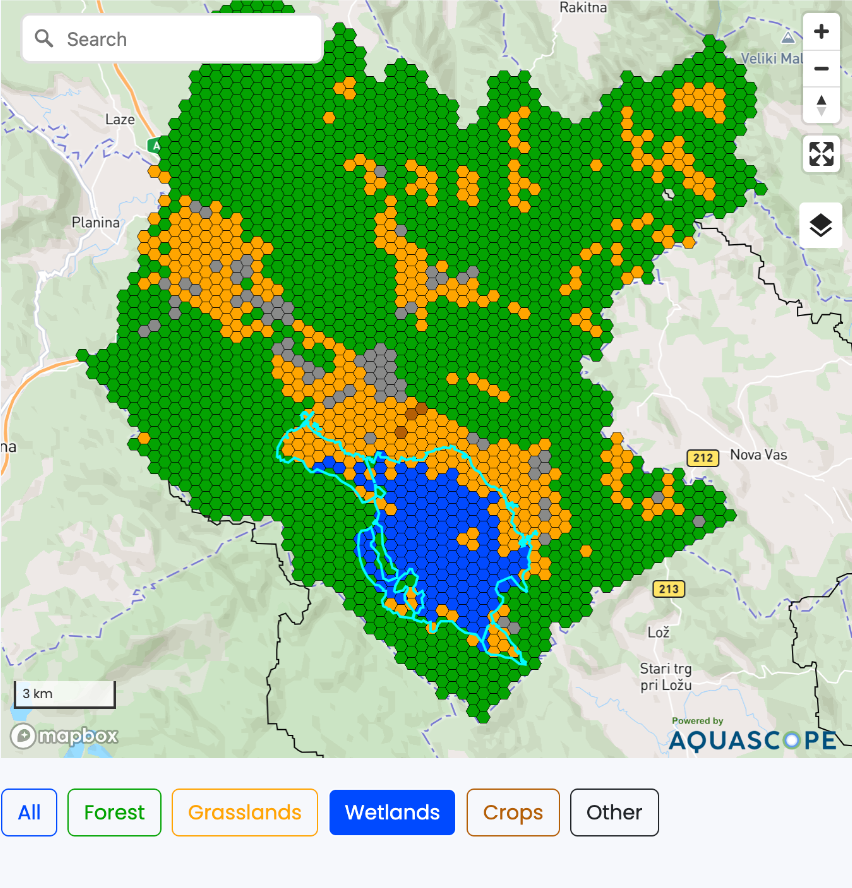852x888 pixels.
Task: Filter map by Crops
Action: click(513, 812)
